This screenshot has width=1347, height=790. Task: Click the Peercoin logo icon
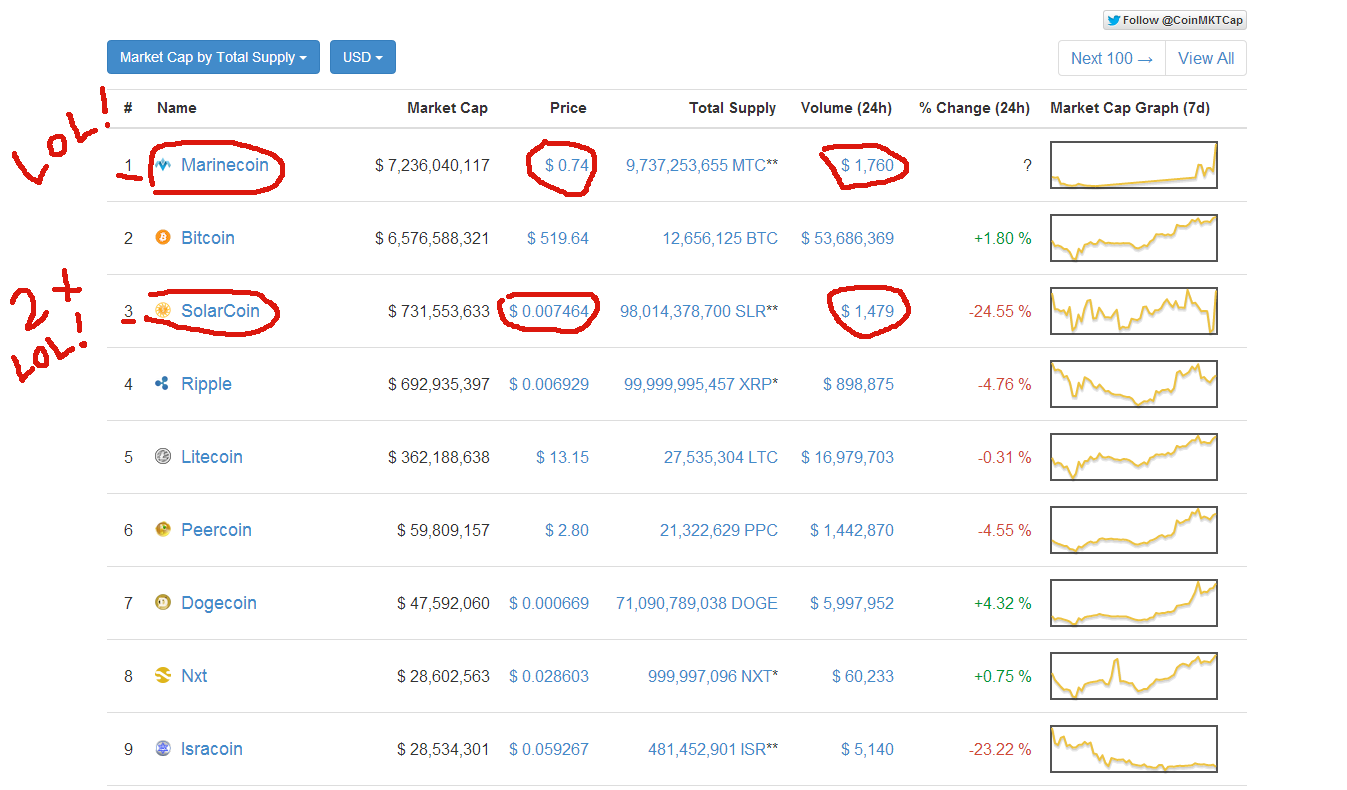[x=163, y=530]
